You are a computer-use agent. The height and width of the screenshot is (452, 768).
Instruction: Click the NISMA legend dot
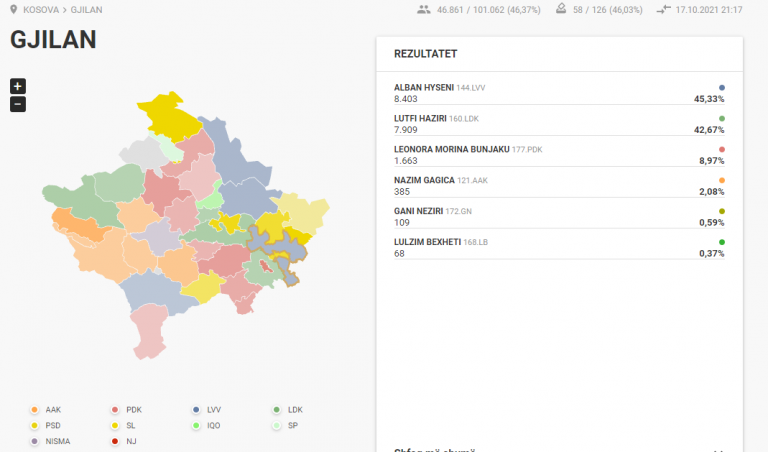[x=34, y=441]
